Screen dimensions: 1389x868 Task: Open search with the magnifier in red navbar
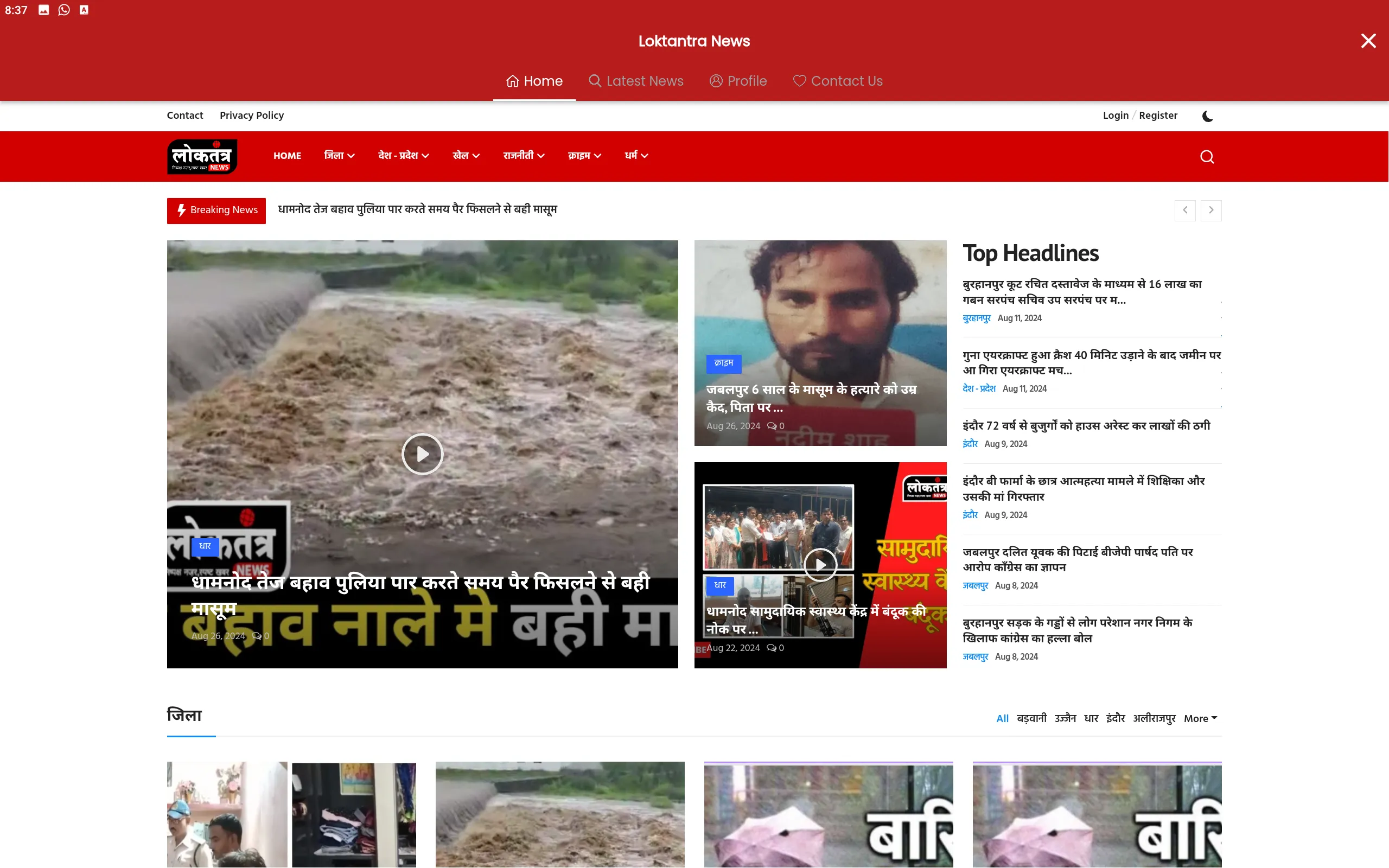1207,157
